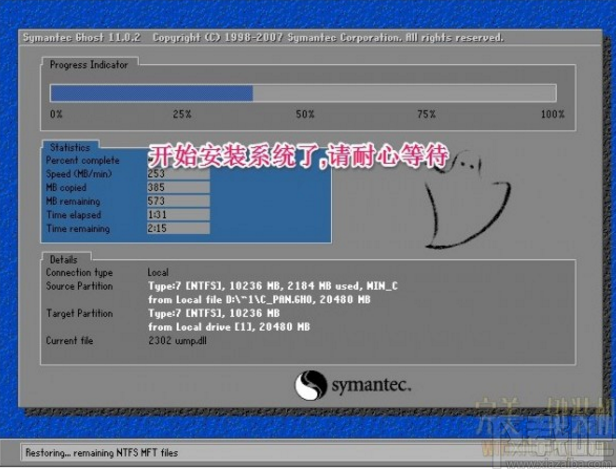Click the '50%' progress label
Viewport: 616px width, 469px height.
(305, 114)
